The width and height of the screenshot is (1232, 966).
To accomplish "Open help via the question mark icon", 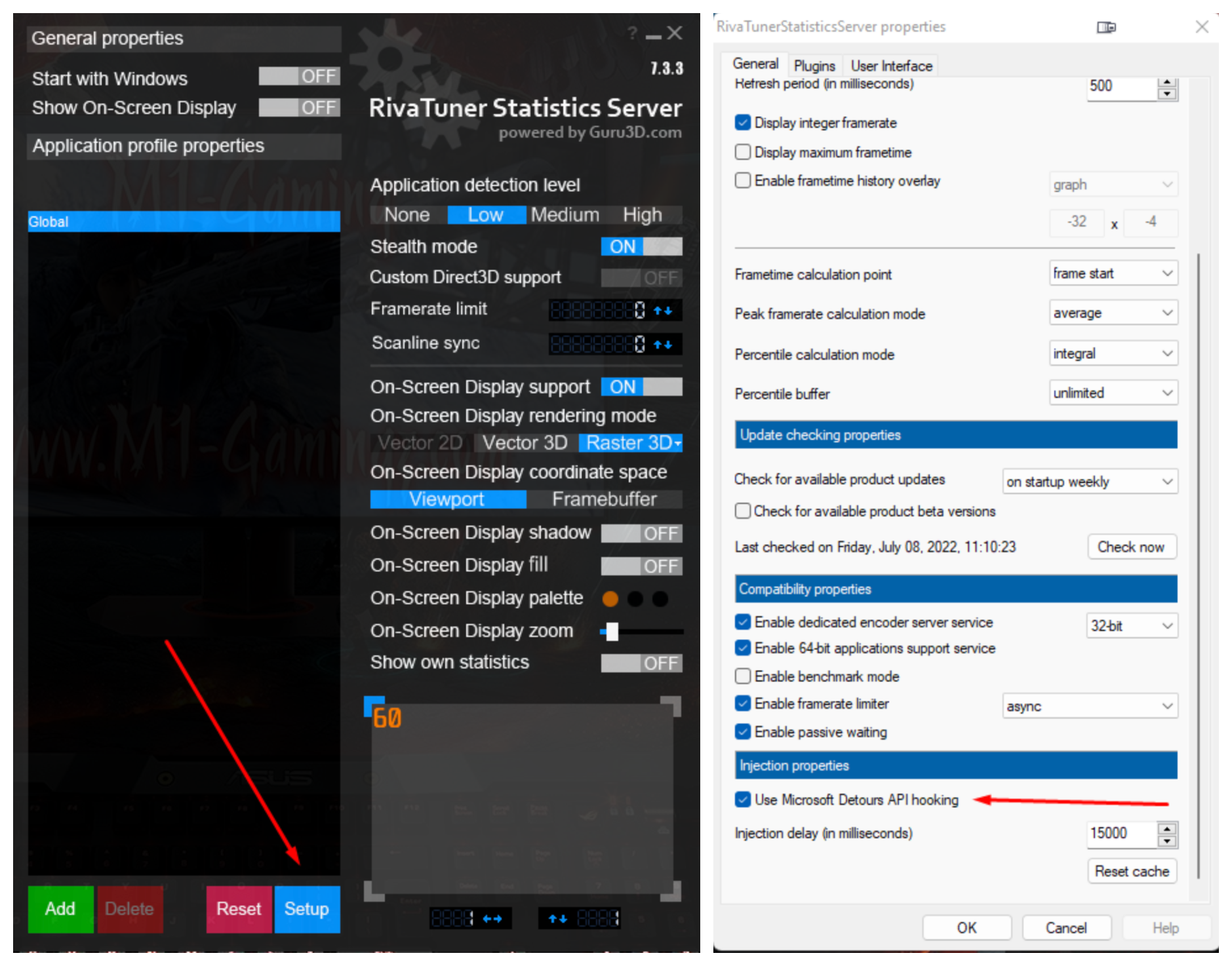I will click(x=631, y=33).
